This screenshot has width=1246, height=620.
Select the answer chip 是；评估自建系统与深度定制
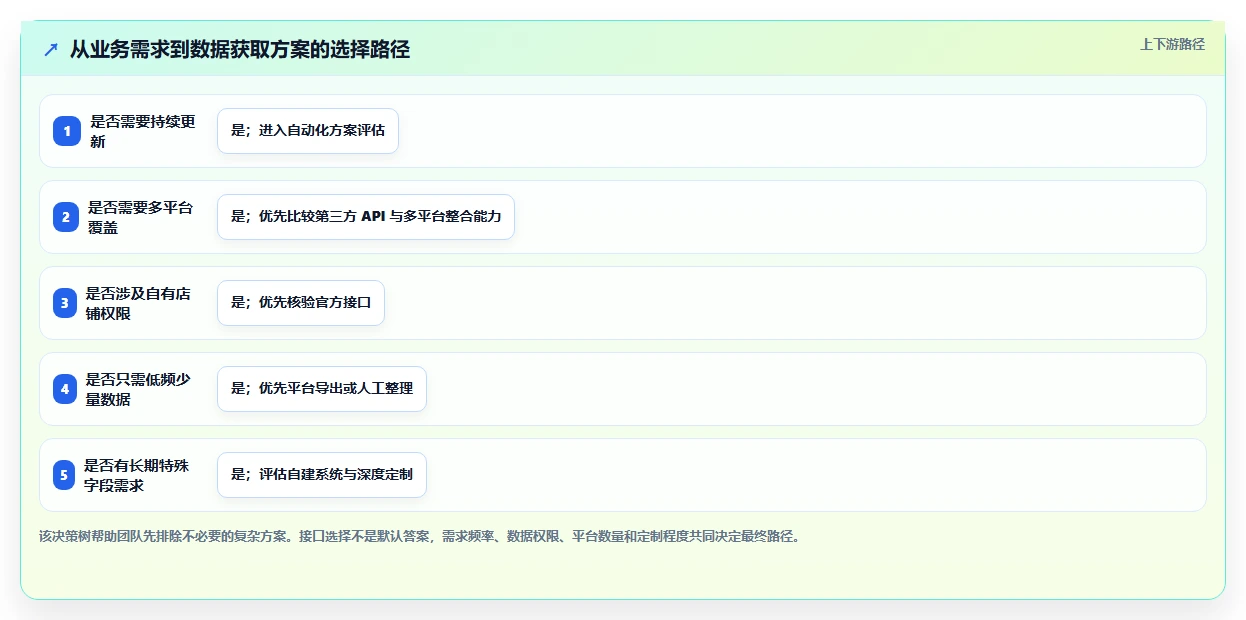(x=322, y=475)
